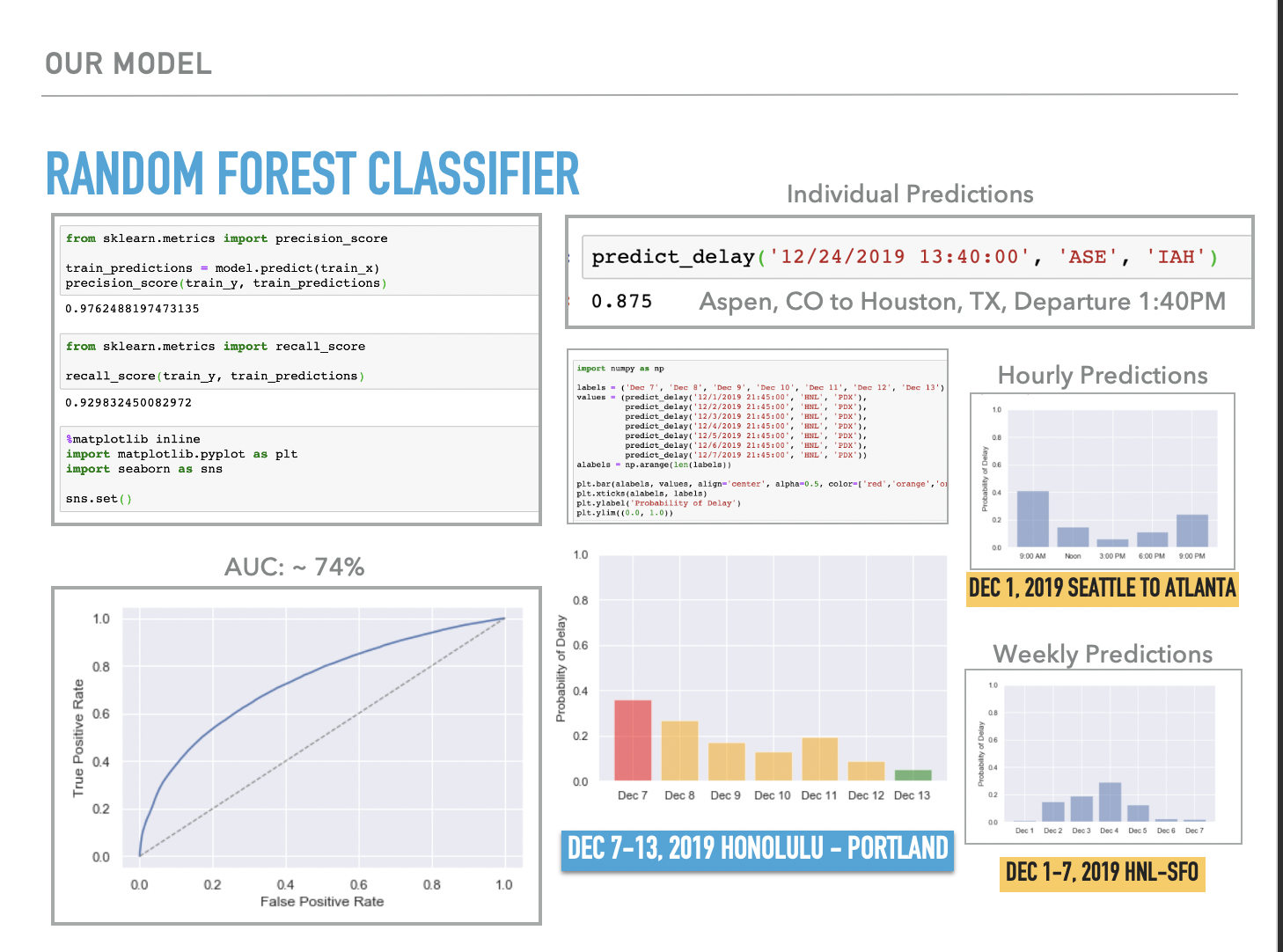The width and height of the screenshot is (1283, 952).
Task: Select the hourly predictions bar chart
Action: point(1103,481)
